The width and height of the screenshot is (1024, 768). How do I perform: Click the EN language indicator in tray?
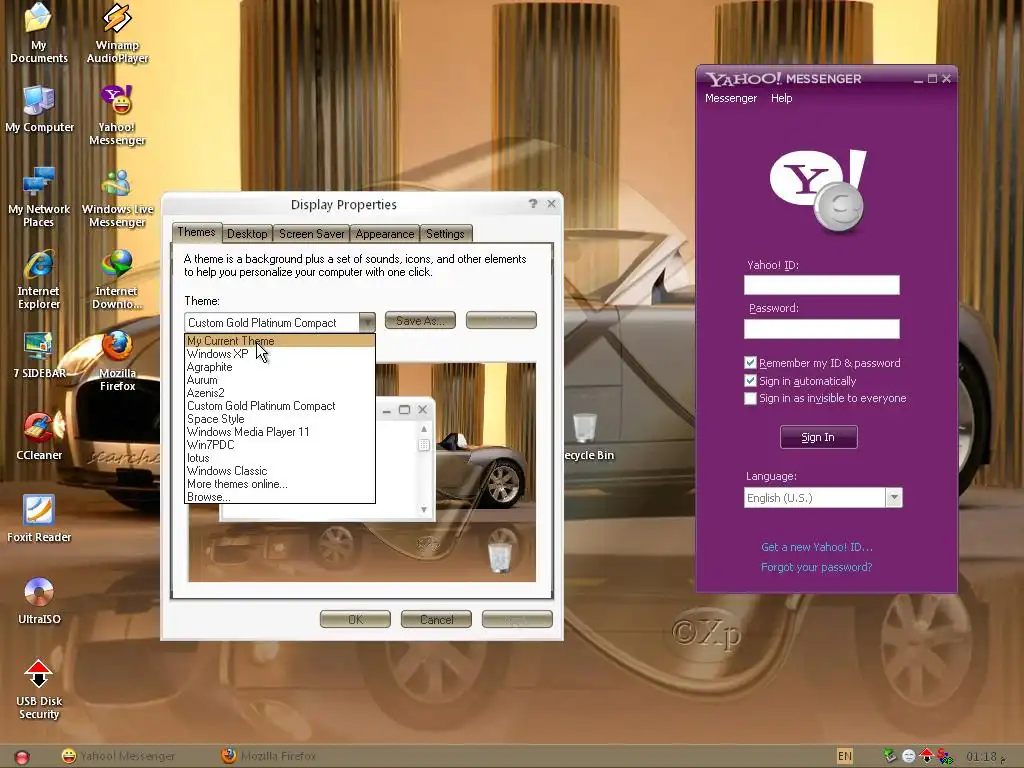844,756
